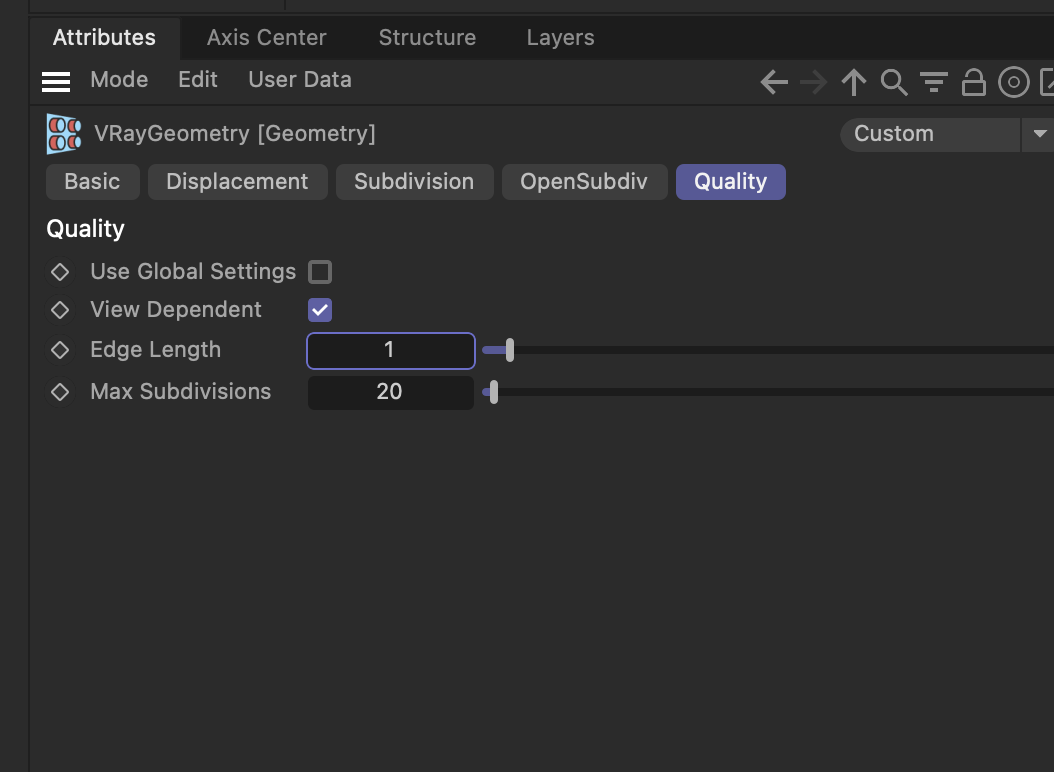The image size is (1054, 772).
Task: Click the Edge Length value field
Action: tap(391, 350)
